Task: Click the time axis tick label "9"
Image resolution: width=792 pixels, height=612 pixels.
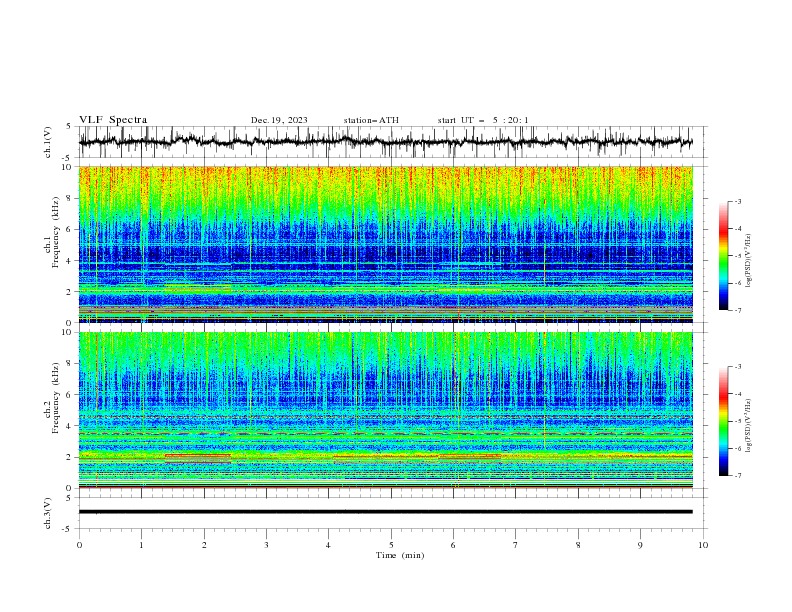Action: coord(640,545)
